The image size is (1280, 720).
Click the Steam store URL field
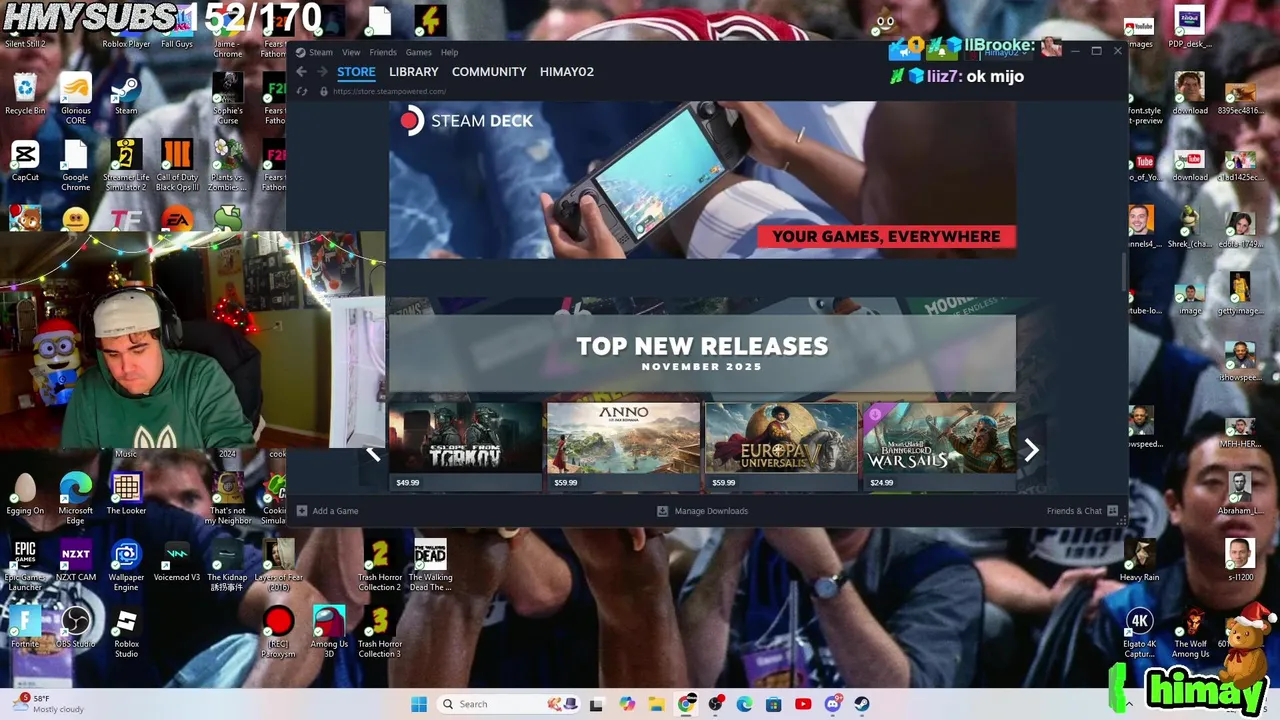389,91
